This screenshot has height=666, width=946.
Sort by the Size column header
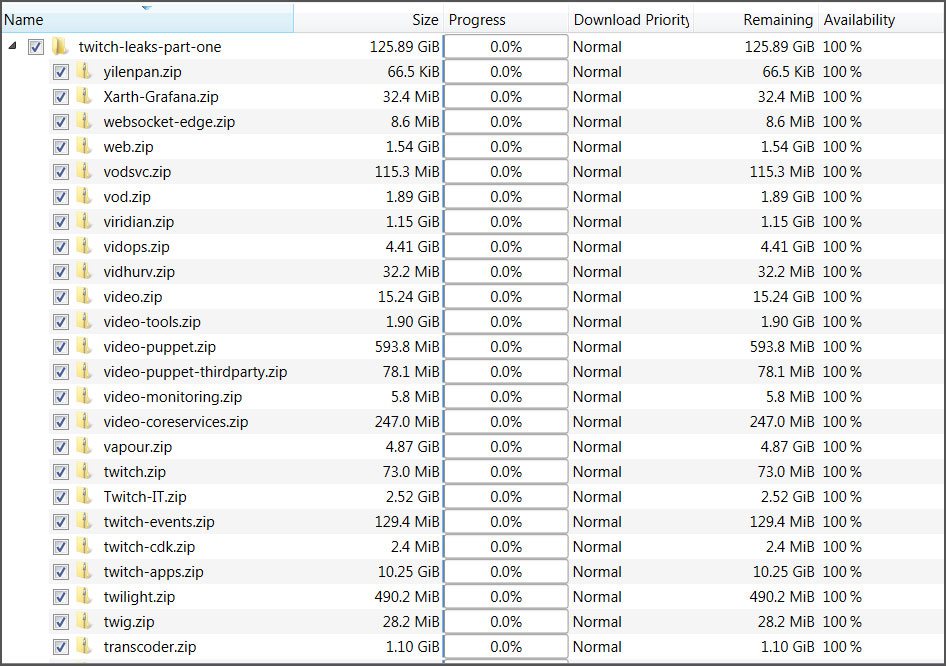tap(369, 19)
